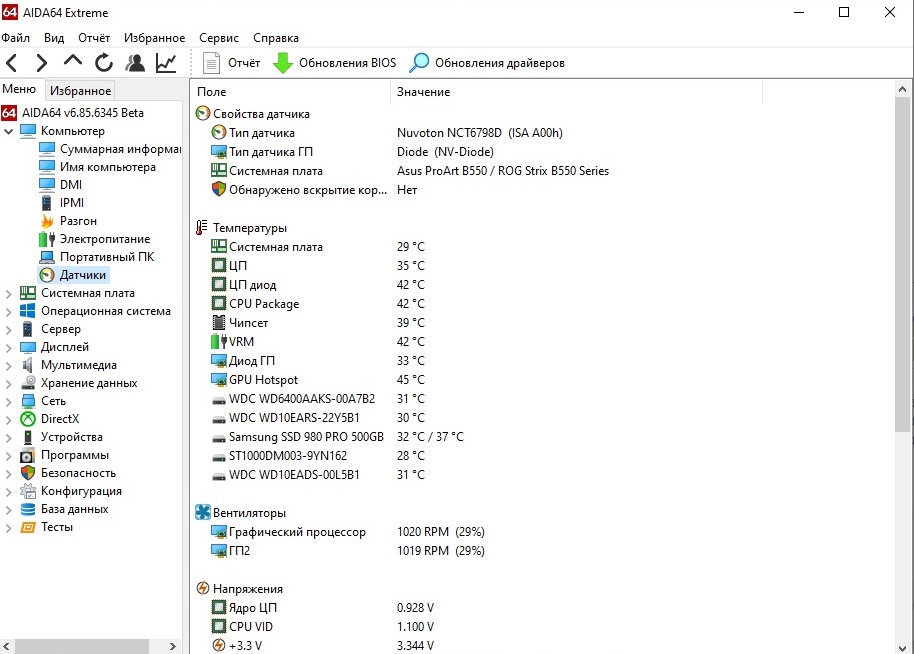The width and height of the screenshot is (914, 654).
Task: Go up one level with the up arrow icon
Action: point(73,60)
